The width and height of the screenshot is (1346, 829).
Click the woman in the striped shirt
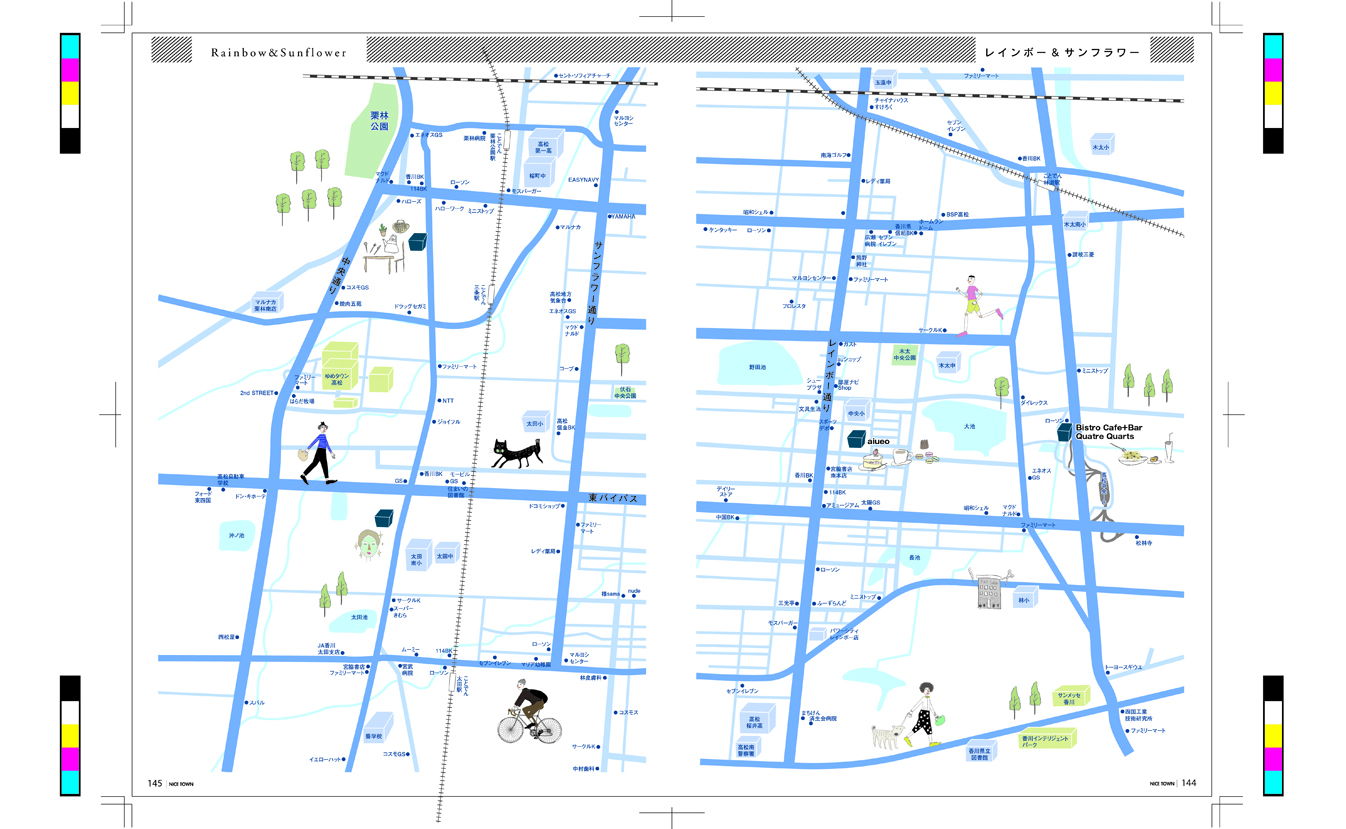coord(319,453)
